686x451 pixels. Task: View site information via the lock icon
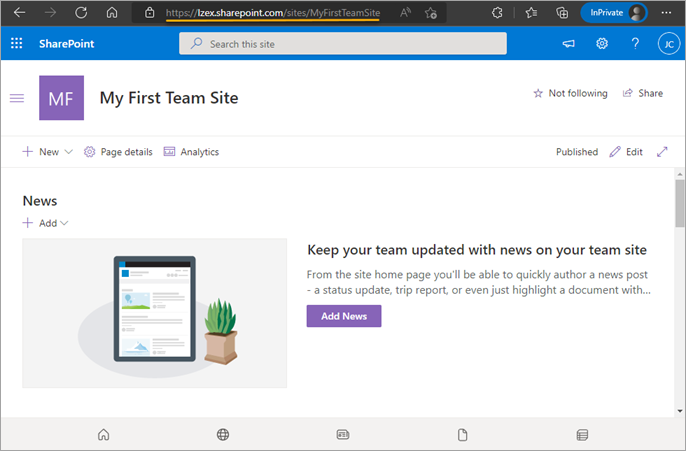(x=150, y=13)
